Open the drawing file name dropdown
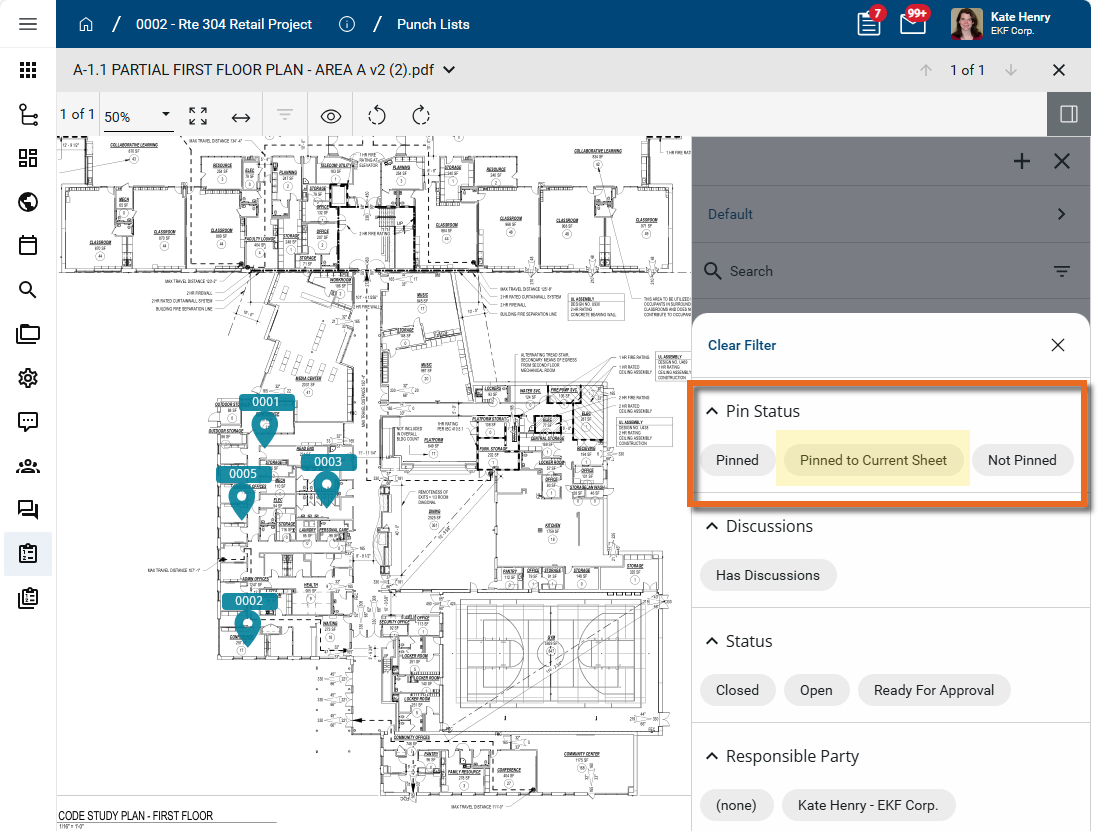The height and width of the screenshot is (831, 1101). tap(449, 70)
